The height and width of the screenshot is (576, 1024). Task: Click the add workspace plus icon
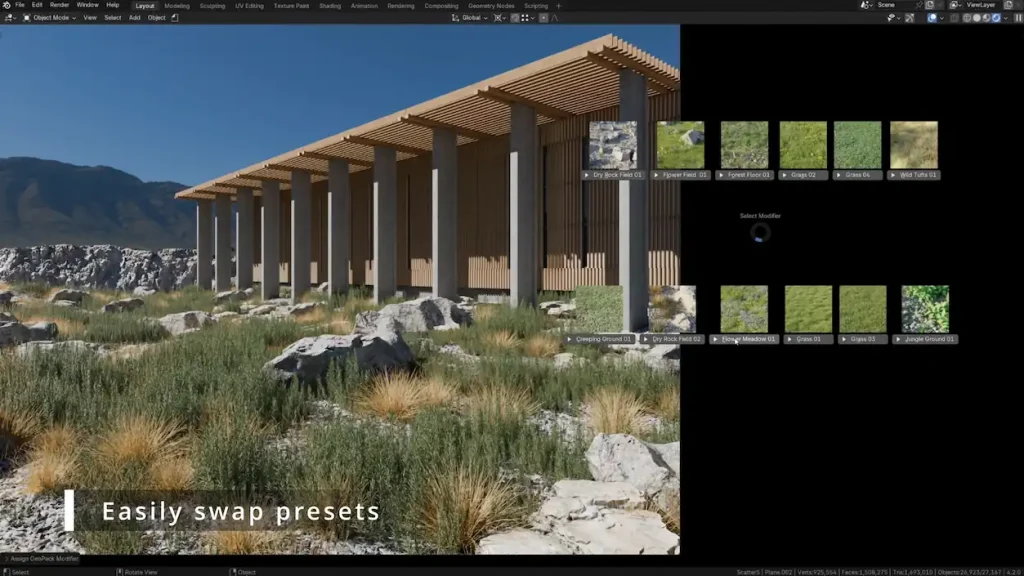pyautogui.click(x=558, y=5)
